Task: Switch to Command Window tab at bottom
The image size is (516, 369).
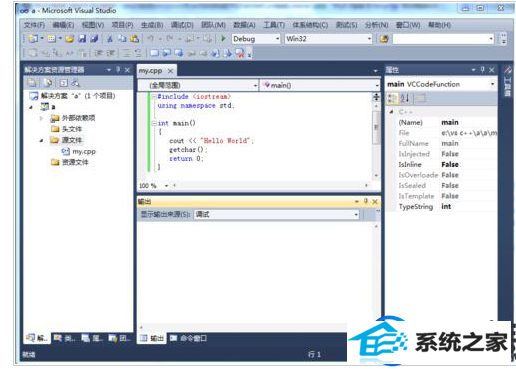Action: (188, 338)
